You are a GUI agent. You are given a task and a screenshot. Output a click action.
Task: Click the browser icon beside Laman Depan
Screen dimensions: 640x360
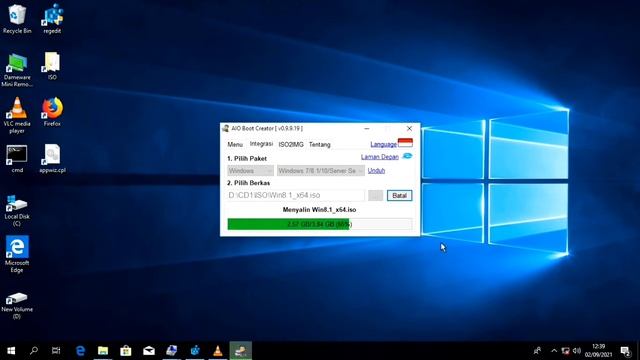[407, 156]
